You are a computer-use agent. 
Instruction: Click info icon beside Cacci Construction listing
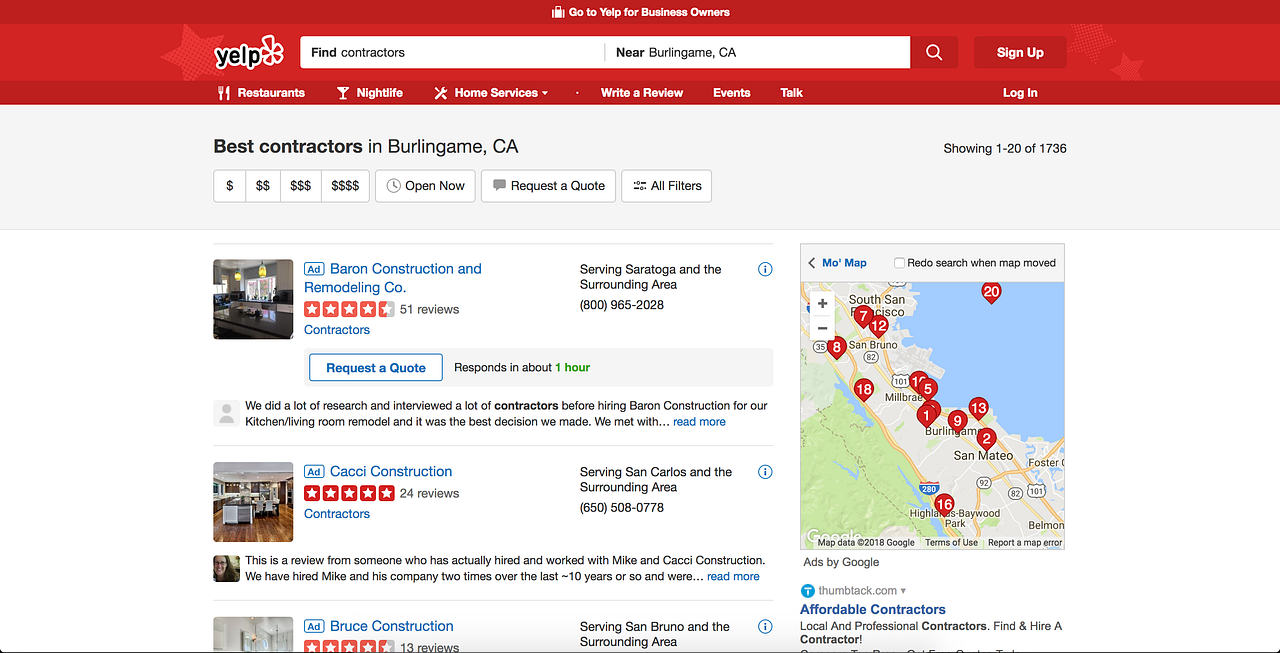click(x=765, y=472)
